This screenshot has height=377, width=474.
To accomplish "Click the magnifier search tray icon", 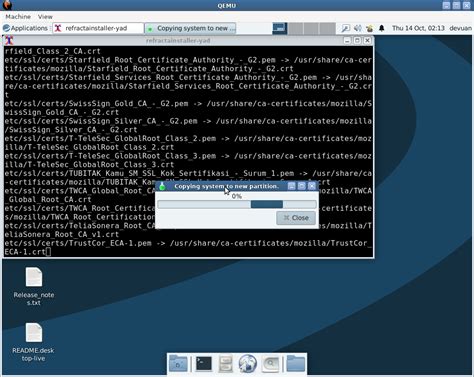I will [x=346, y=28].
